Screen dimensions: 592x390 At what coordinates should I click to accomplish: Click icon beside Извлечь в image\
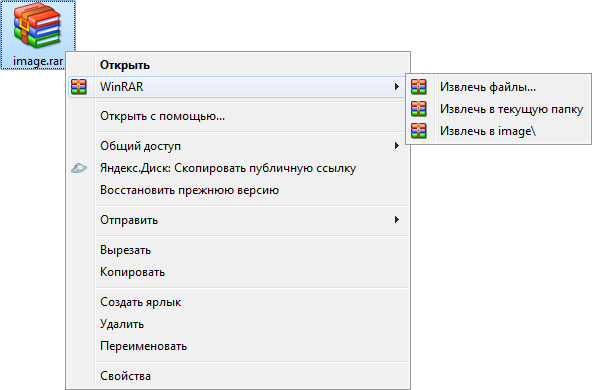[x=419, y=131]
